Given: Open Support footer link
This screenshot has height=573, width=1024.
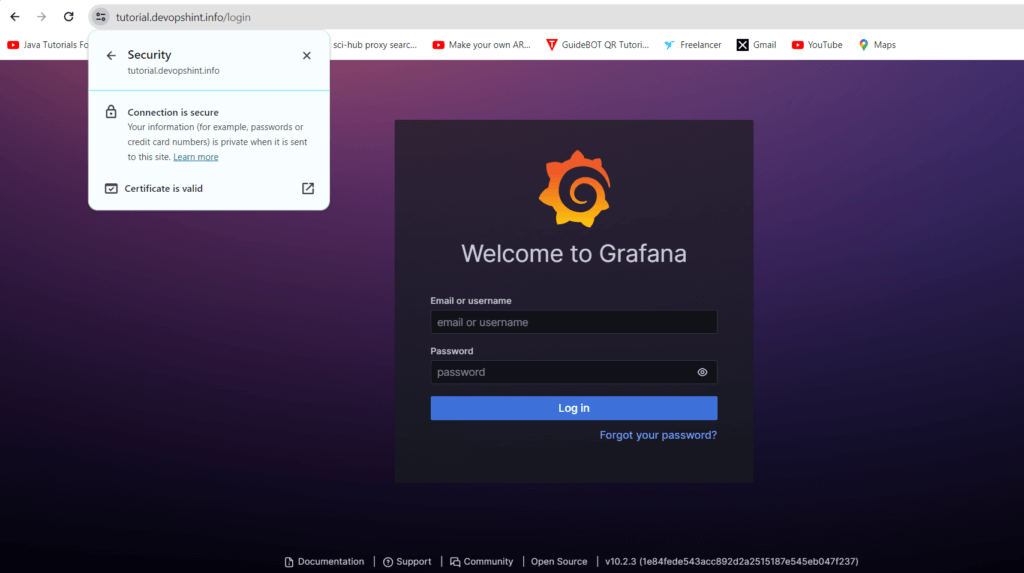Looking at the screenshot, I should click(407, 562).
